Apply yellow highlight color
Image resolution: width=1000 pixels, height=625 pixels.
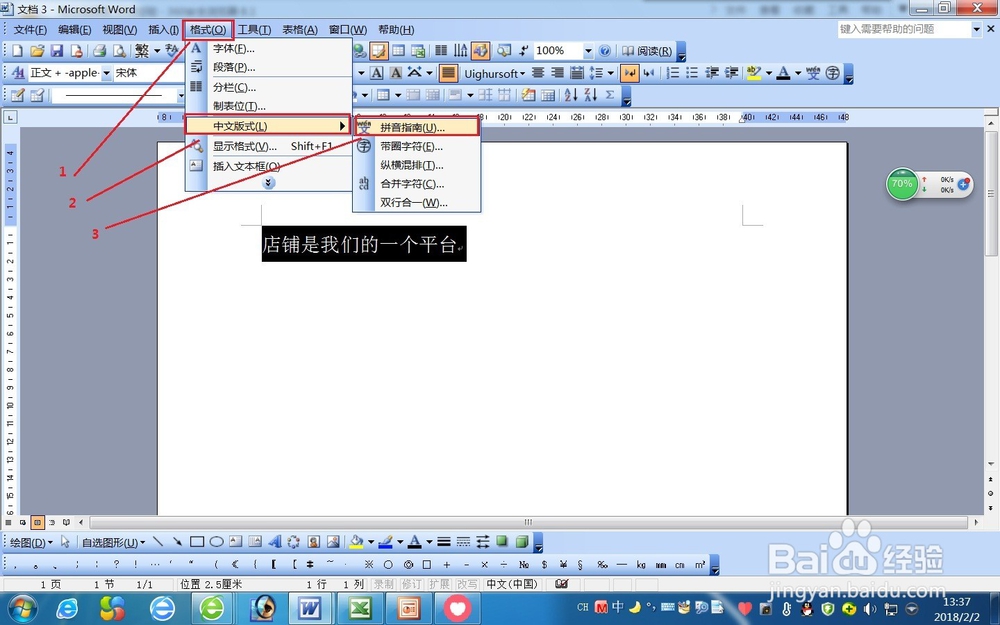click(x=754, y=73)
